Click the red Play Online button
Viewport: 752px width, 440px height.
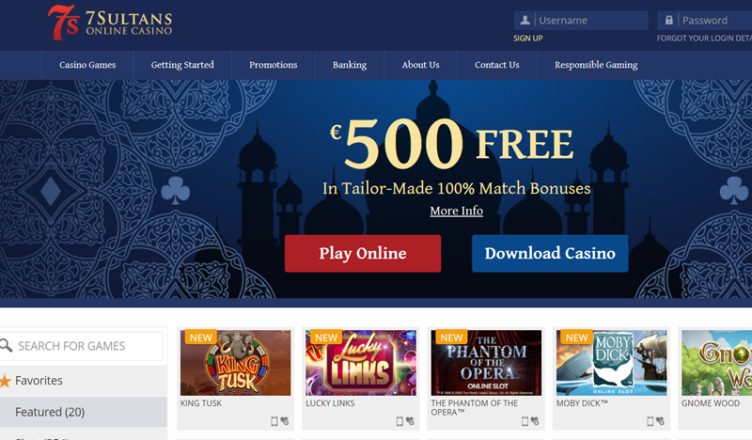[x=363, y=253]
